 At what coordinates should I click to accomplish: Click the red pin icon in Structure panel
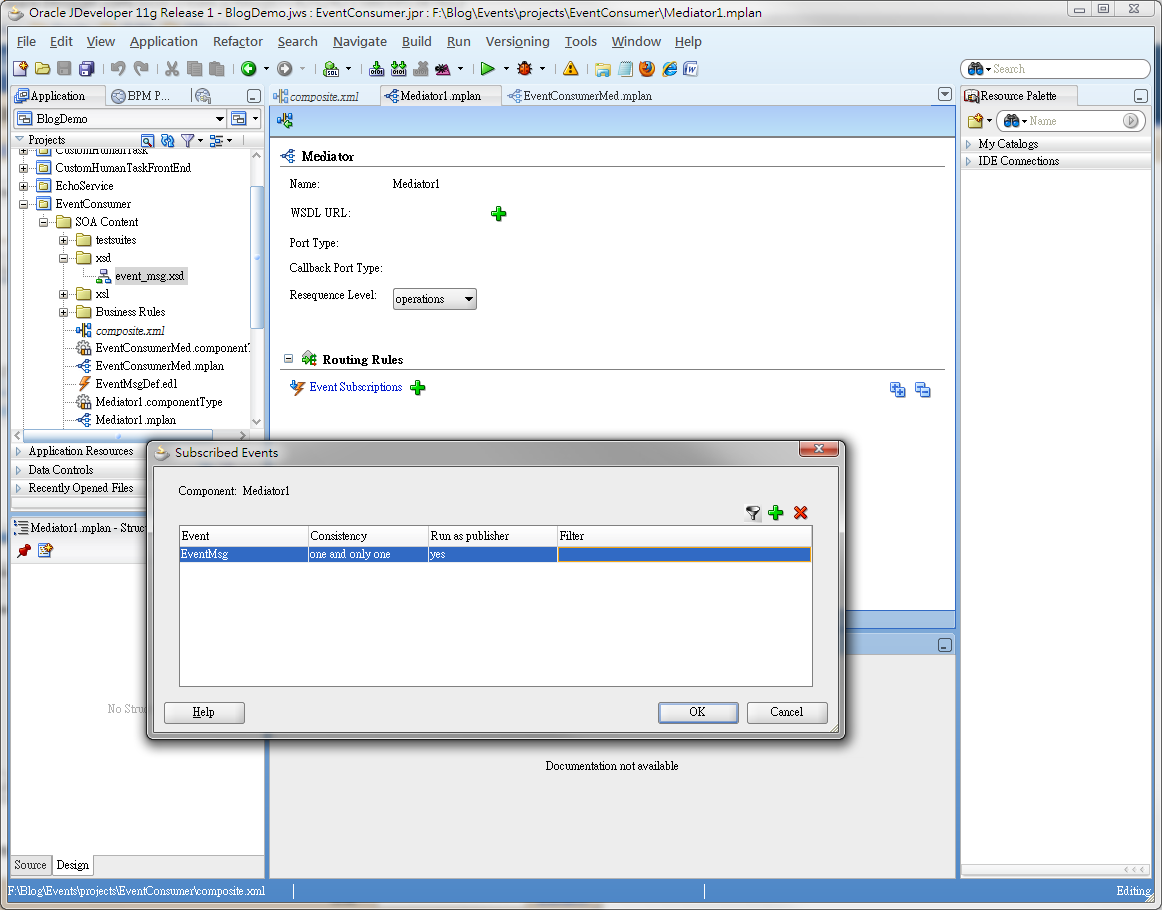pyautogui.click(x=24, y=551)
